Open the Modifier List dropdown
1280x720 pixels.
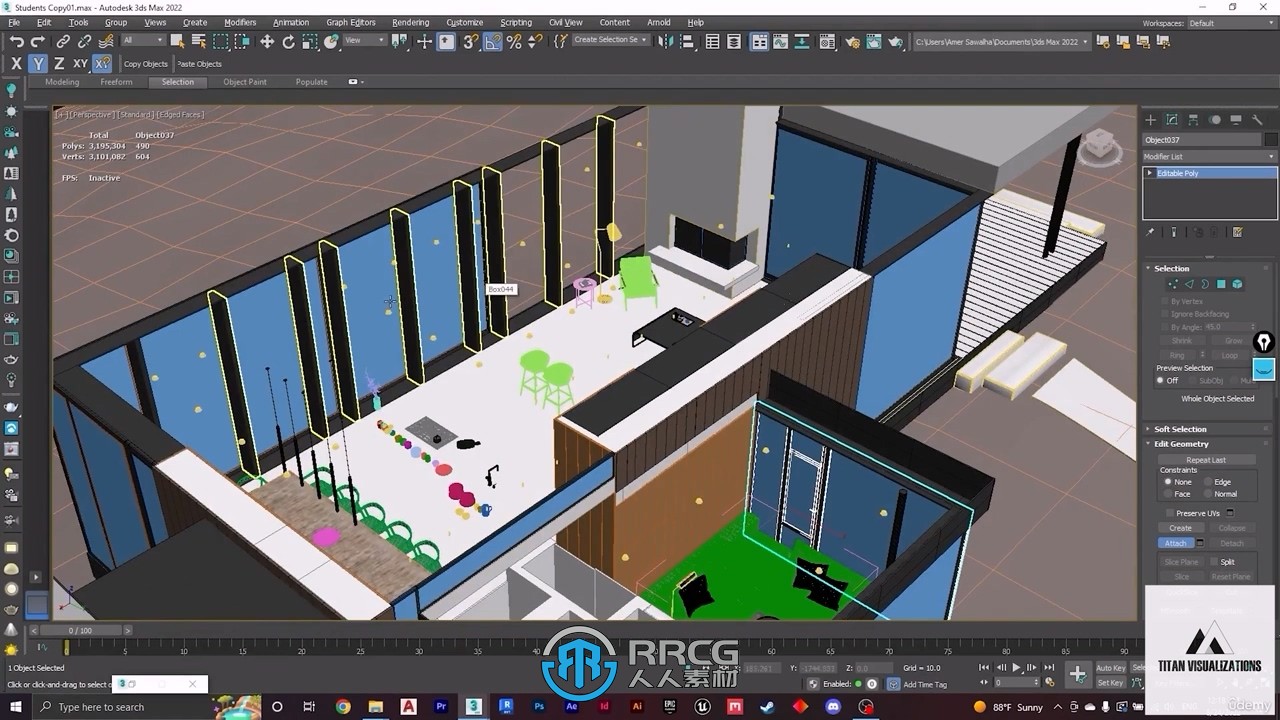pyautogui.click(x=1210, y=156)
